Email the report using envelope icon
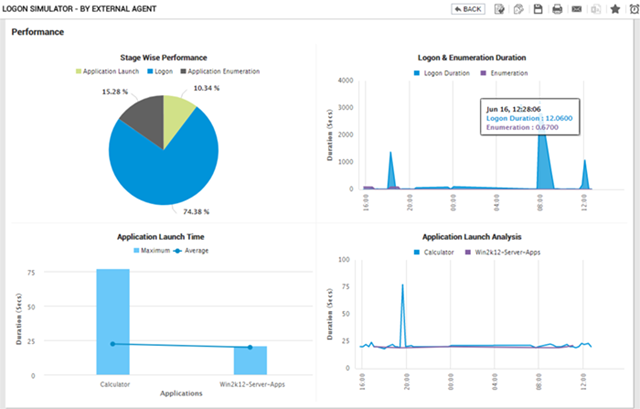Screen dimensions: 640x409 click(576, 9)
